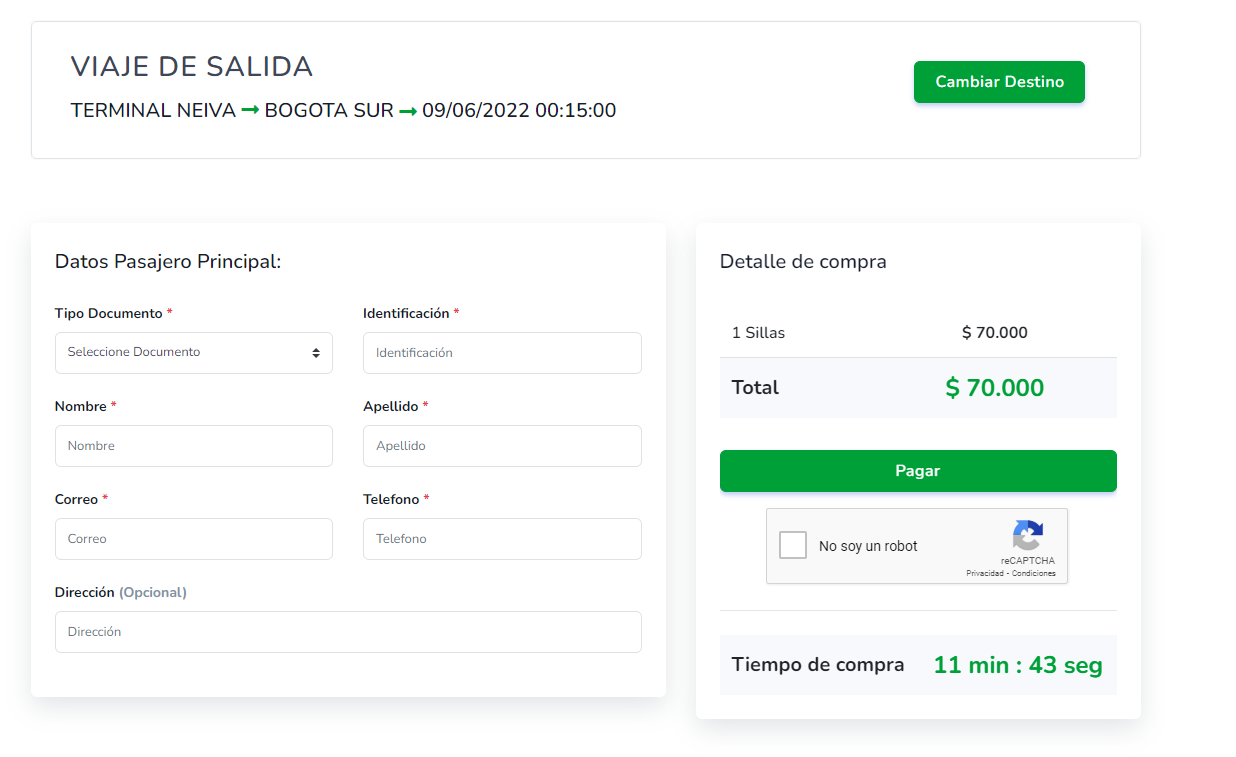
Task: Click into the Nombre text field
Action: coord(193,446)
